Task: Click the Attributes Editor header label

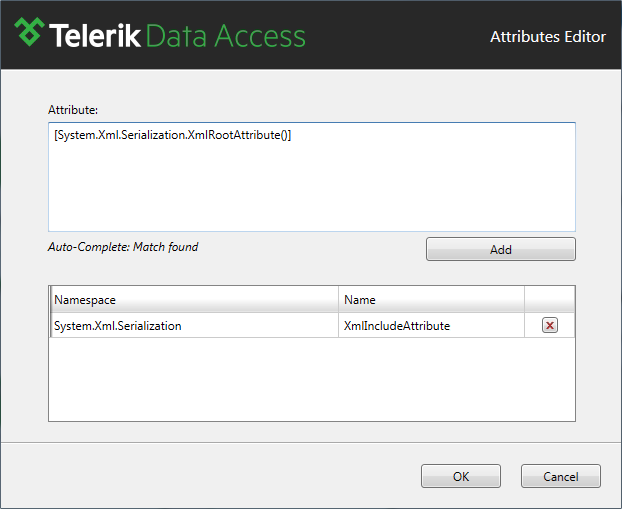Action: pos(548,36)
